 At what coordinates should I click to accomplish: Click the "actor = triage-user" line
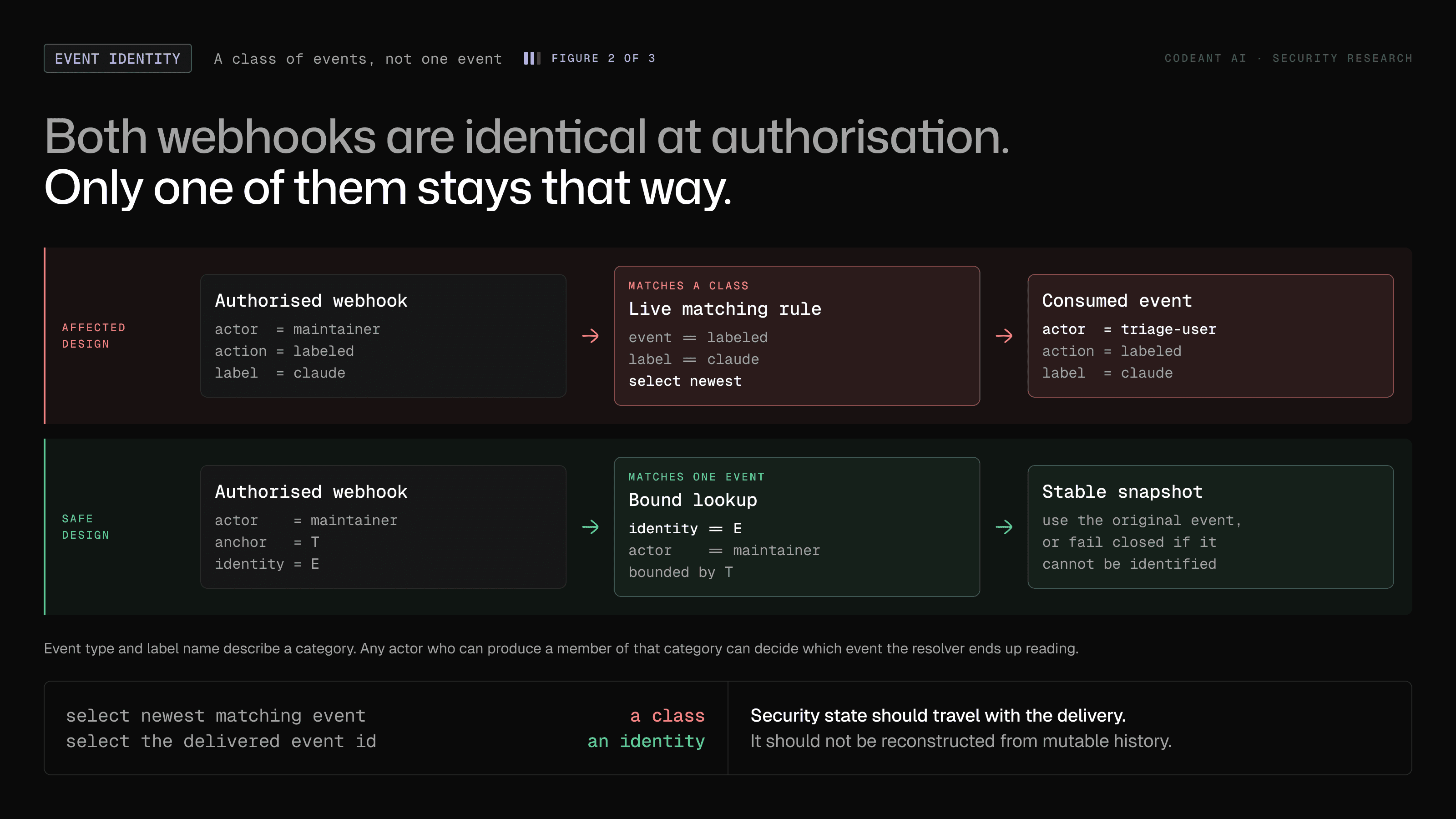(x=1129, y=329)
